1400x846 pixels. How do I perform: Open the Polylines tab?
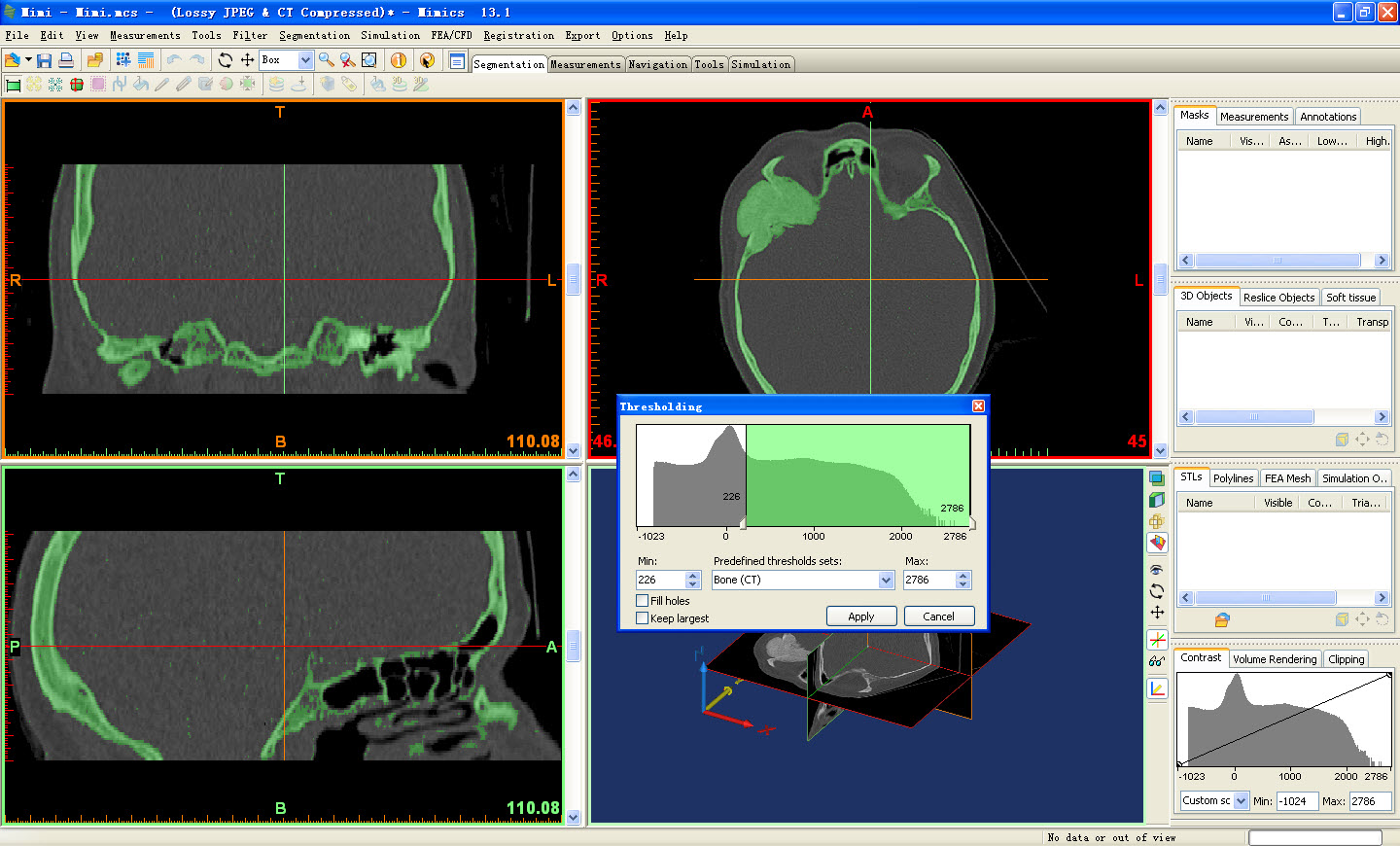(1233, 478)
